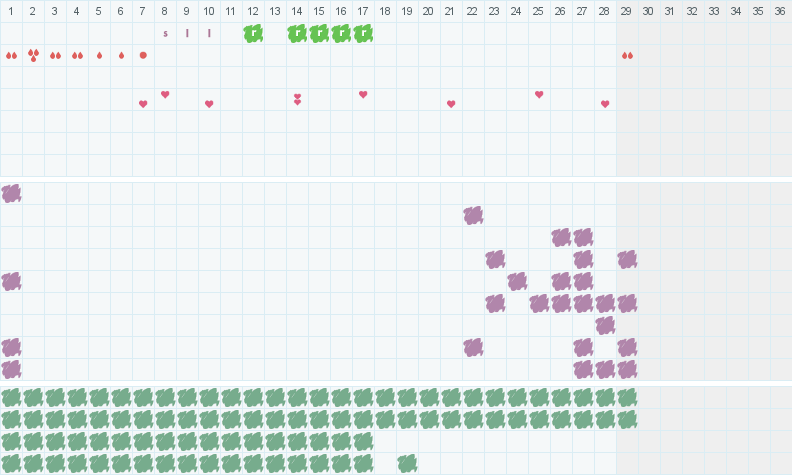Click the purple scribble mark on day 25
The width and height of the screenshot is (792, 475).
(539, 303)
